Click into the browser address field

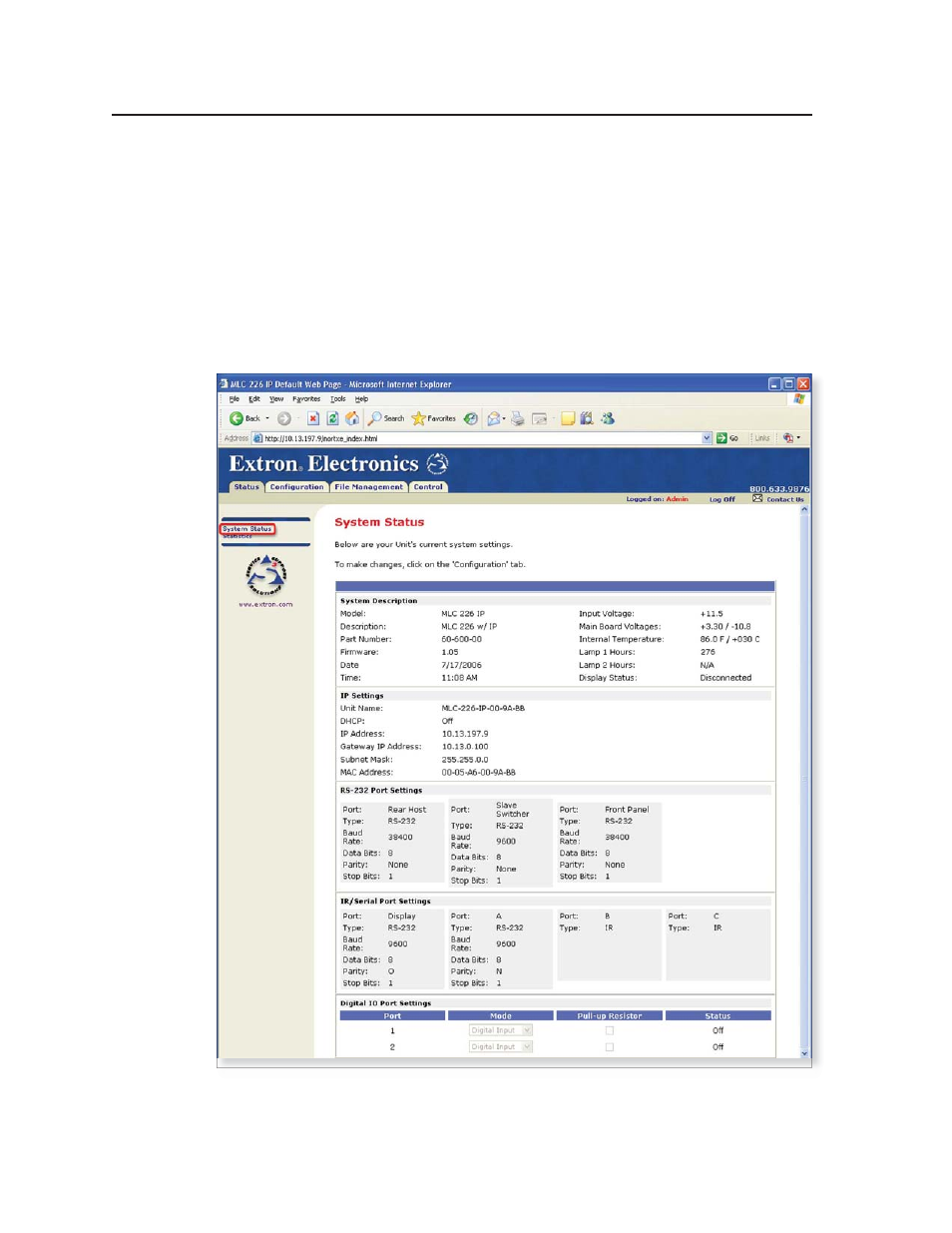(481, 438)
